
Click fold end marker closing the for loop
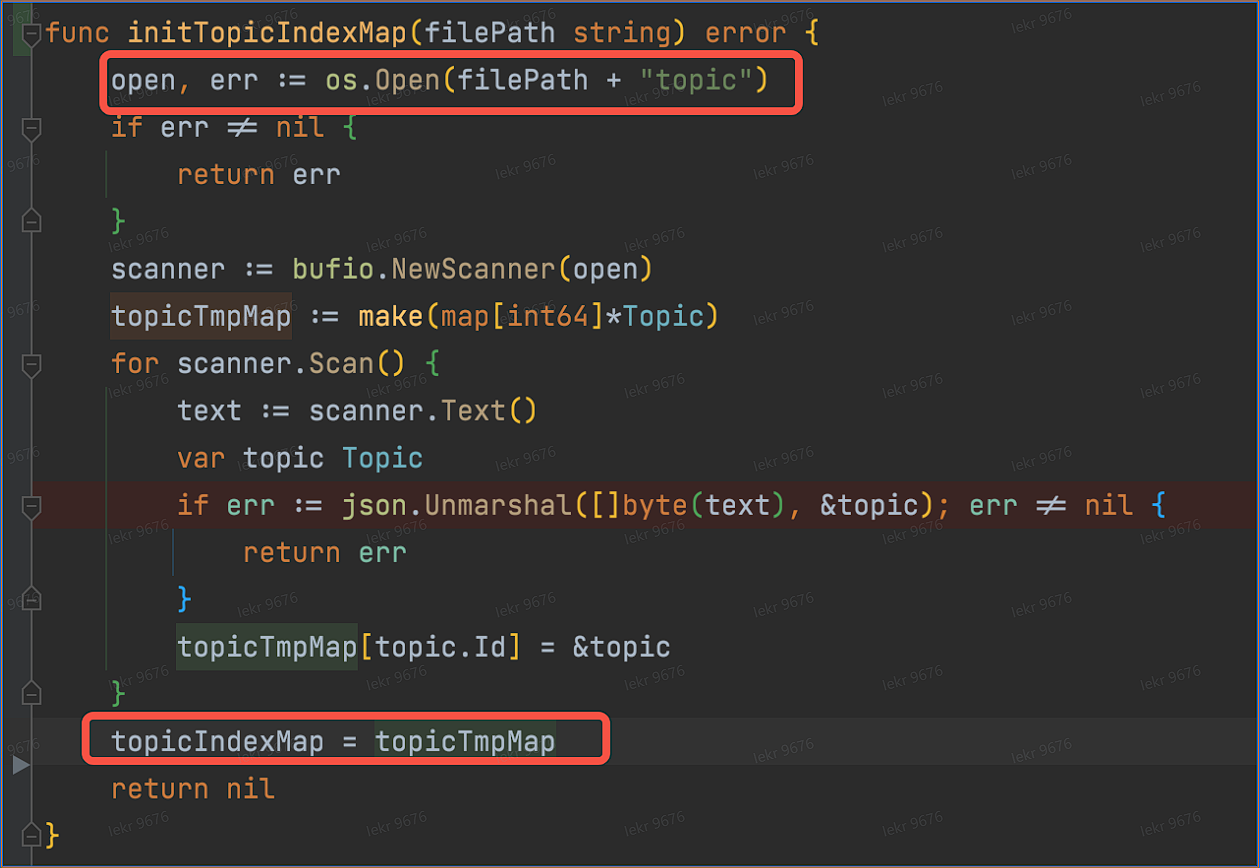[x=31, y=692]
